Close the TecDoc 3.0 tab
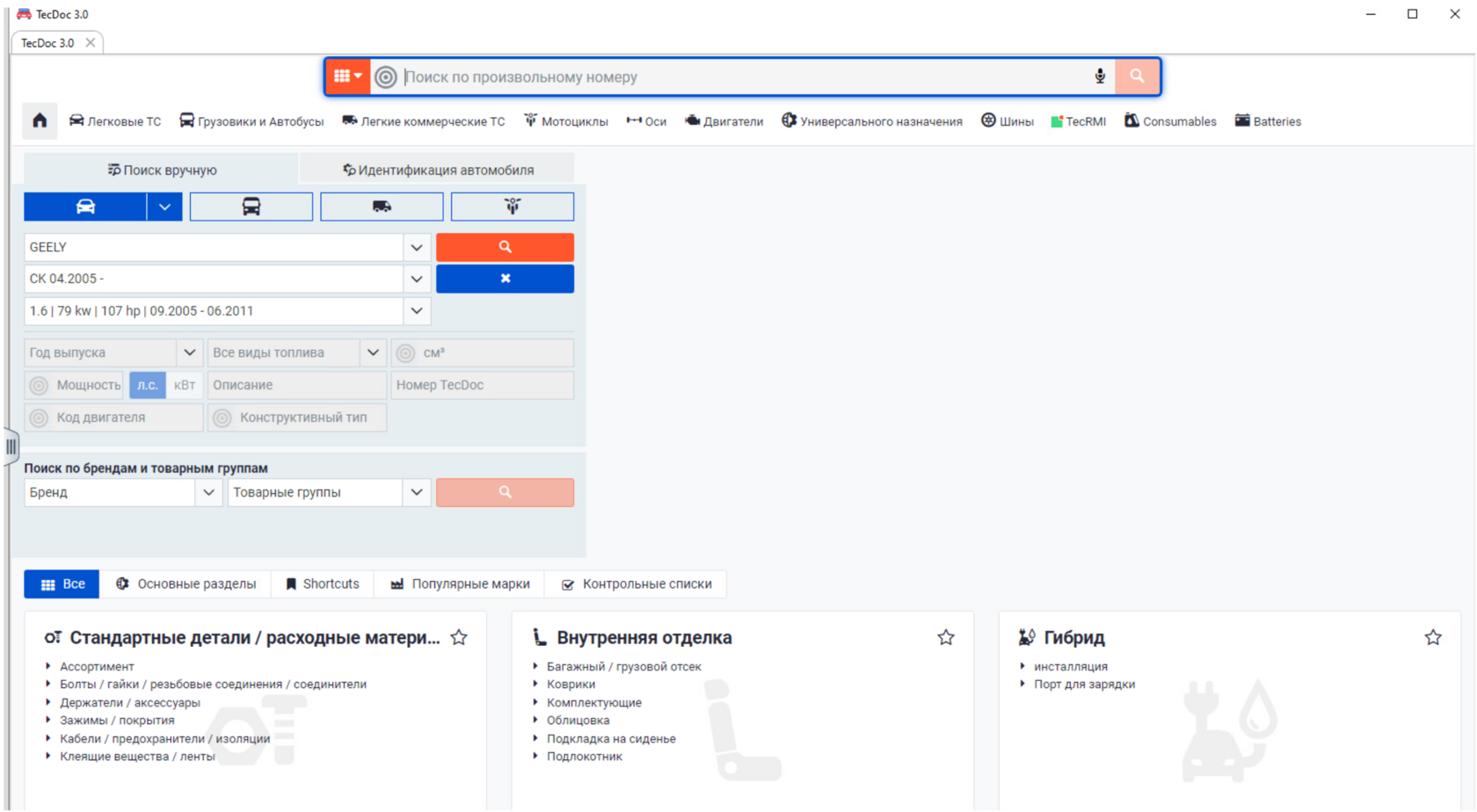 [91, 42]
